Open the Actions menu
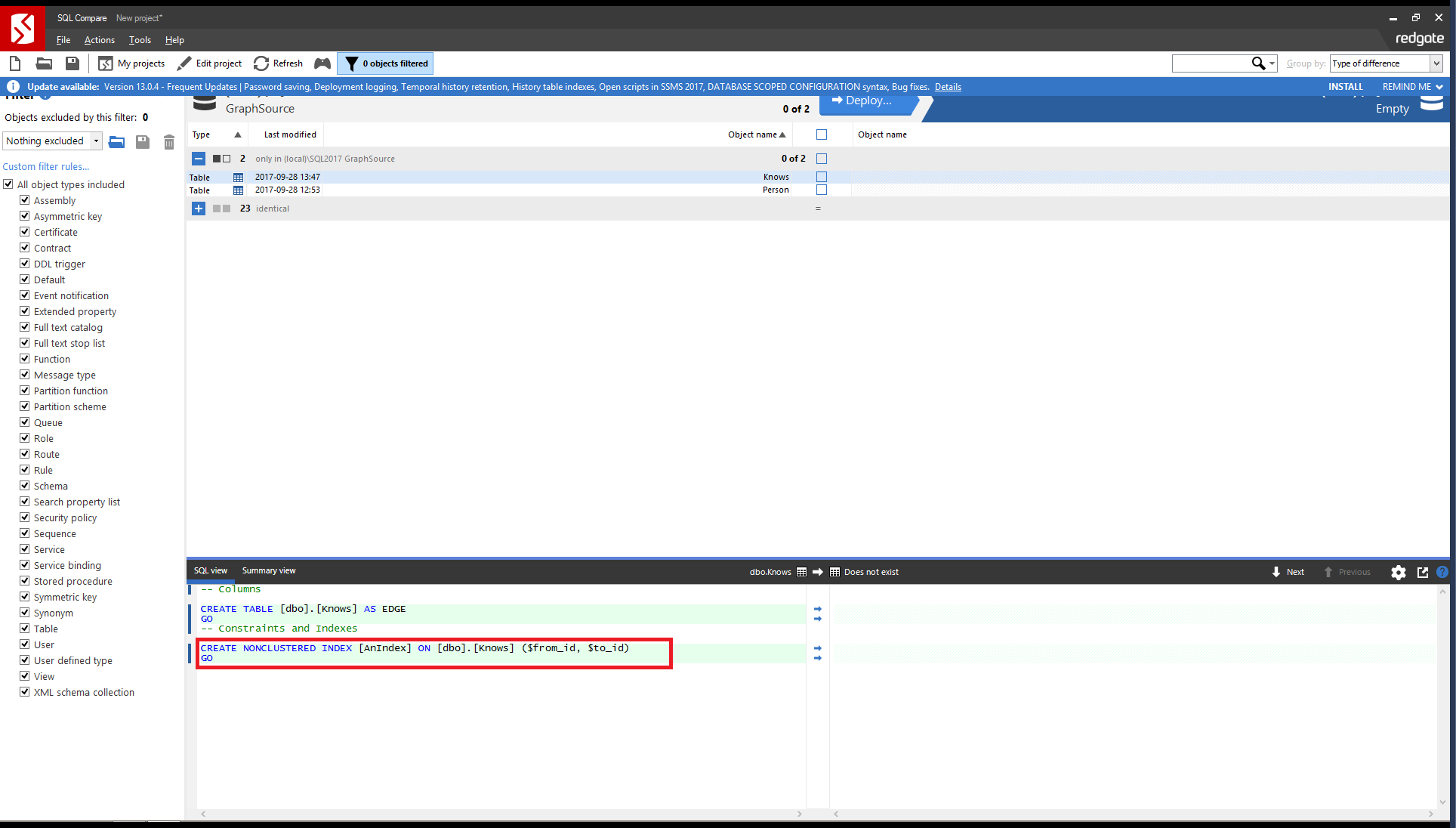This screenshot has width=1456, height=828. click(99, 40)
